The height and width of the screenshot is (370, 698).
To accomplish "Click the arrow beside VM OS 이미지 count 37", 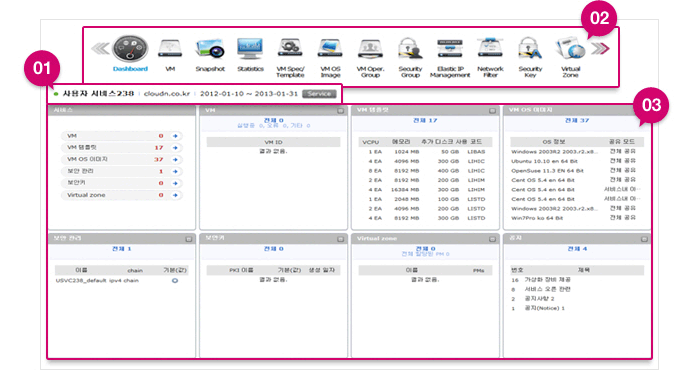I will tap(175, 159).
